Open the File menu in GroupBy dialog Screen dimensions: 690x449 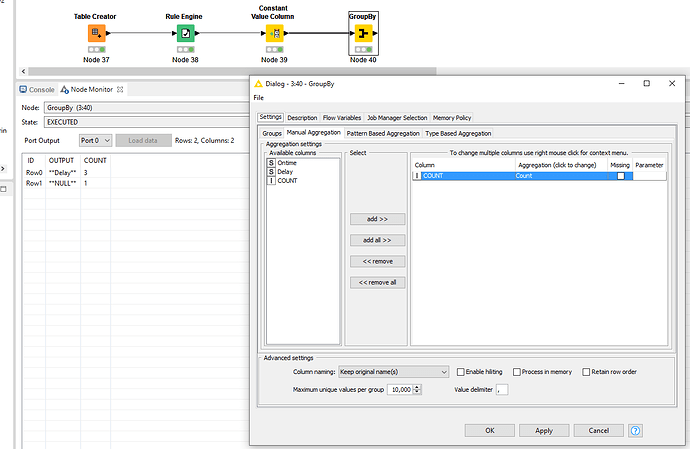tap(259, 98)
